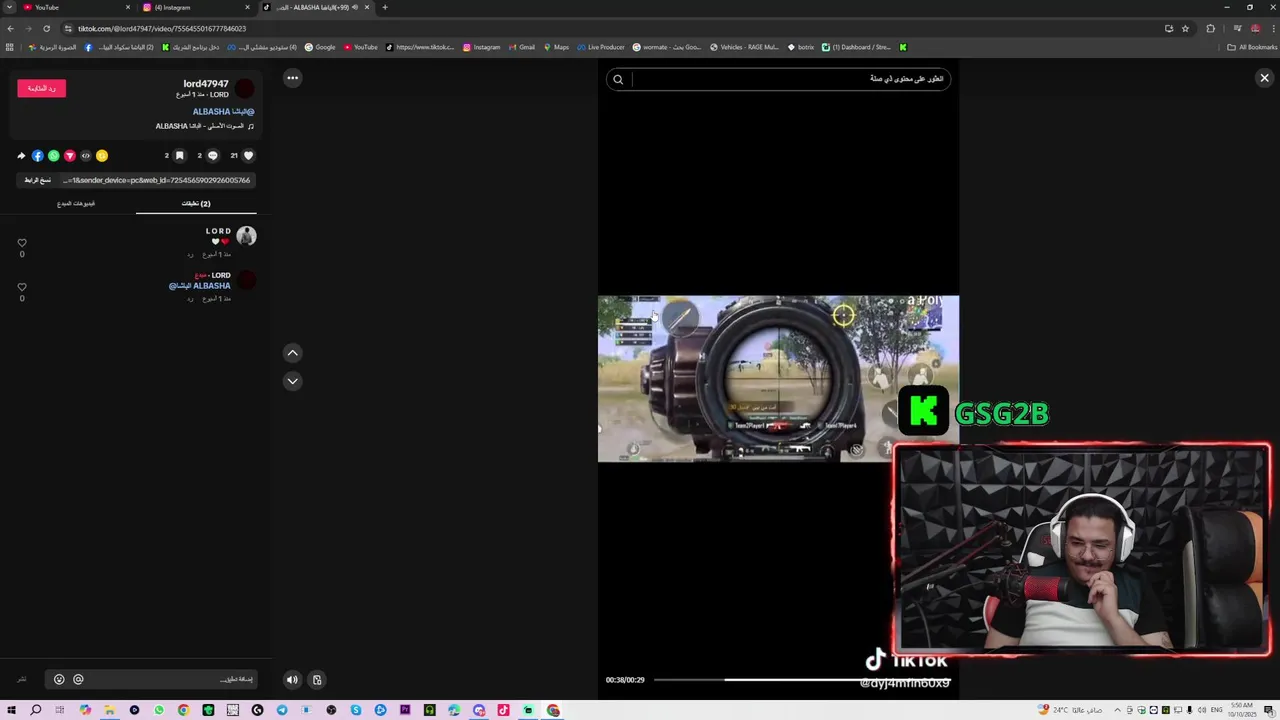This screenshot has width=1280, height=720.
Task: Save the video with the bookmark icon
Action: tap(179, 155)
